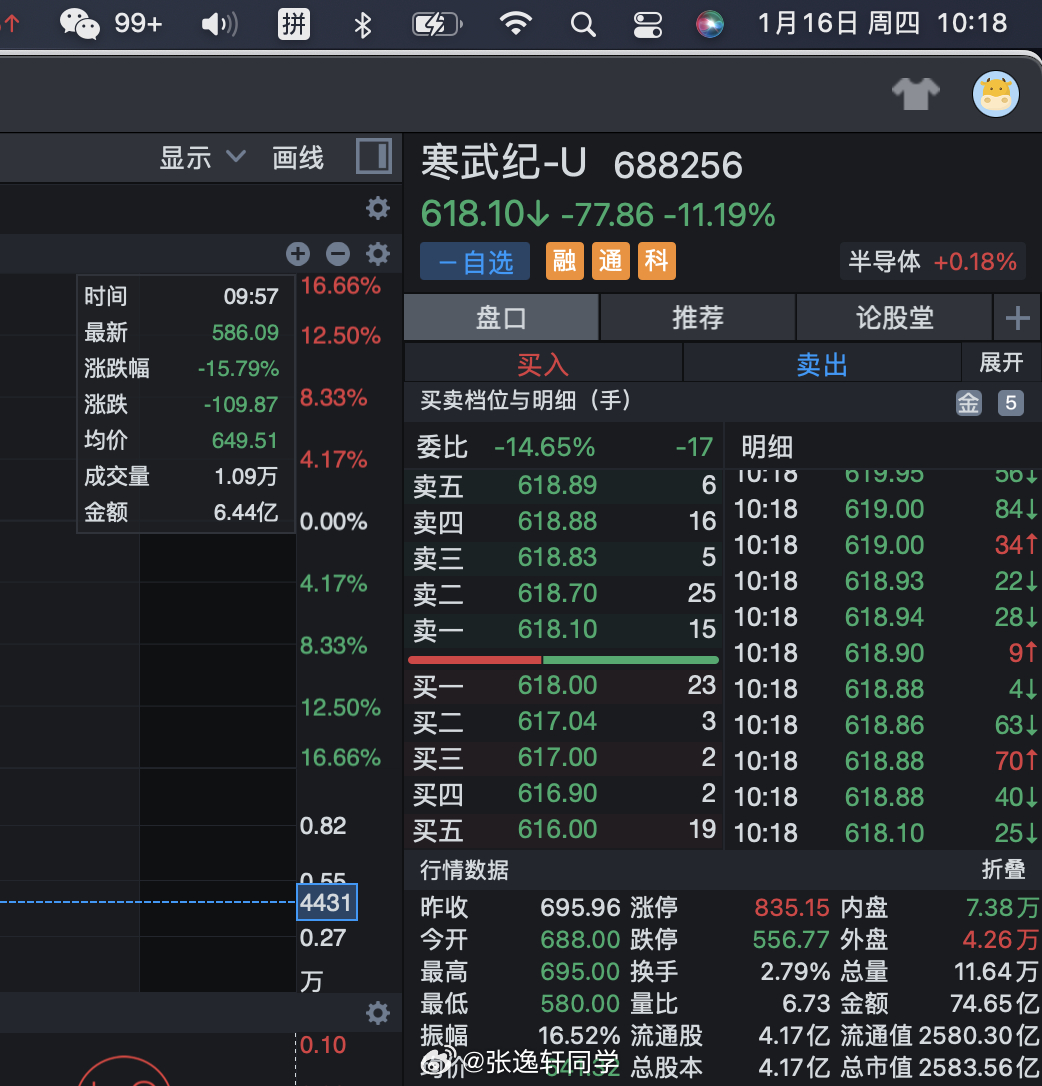Open the 半导体 sector link
Image resolution: width=1042 pixels, height=1086 pixels.
point(932,261)
